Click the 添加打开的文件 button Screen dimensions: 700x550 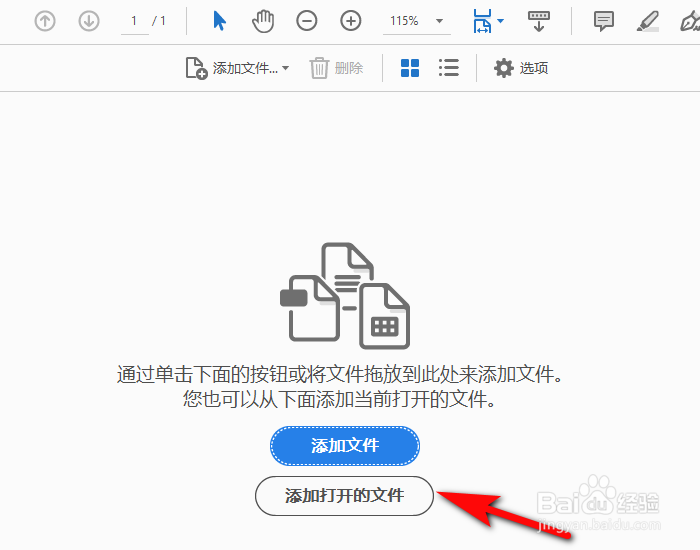(x=345, y=496)
